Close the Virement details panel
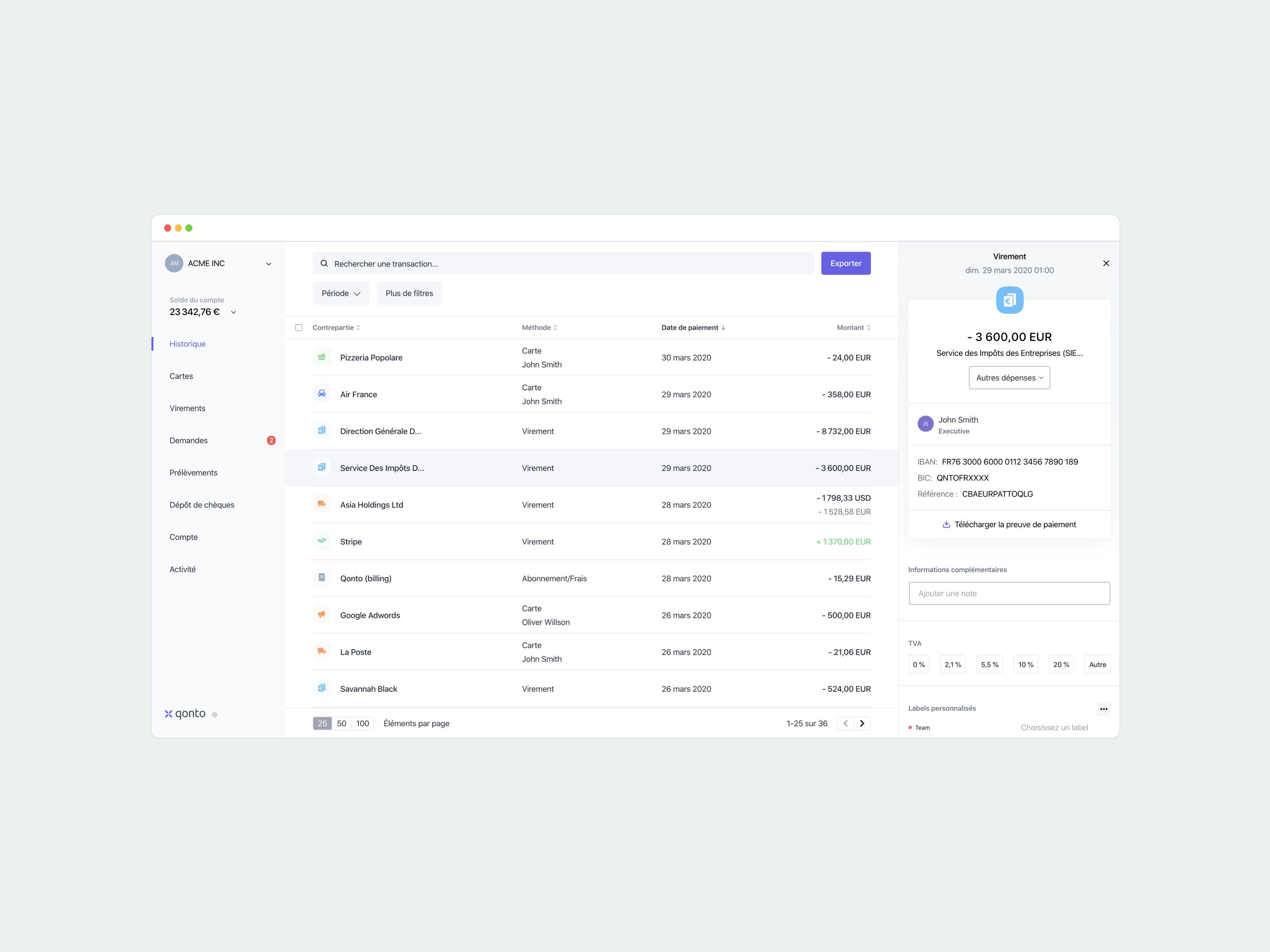The height and width of the screenshot is (952, 1270). click(x=1106, y=263)
